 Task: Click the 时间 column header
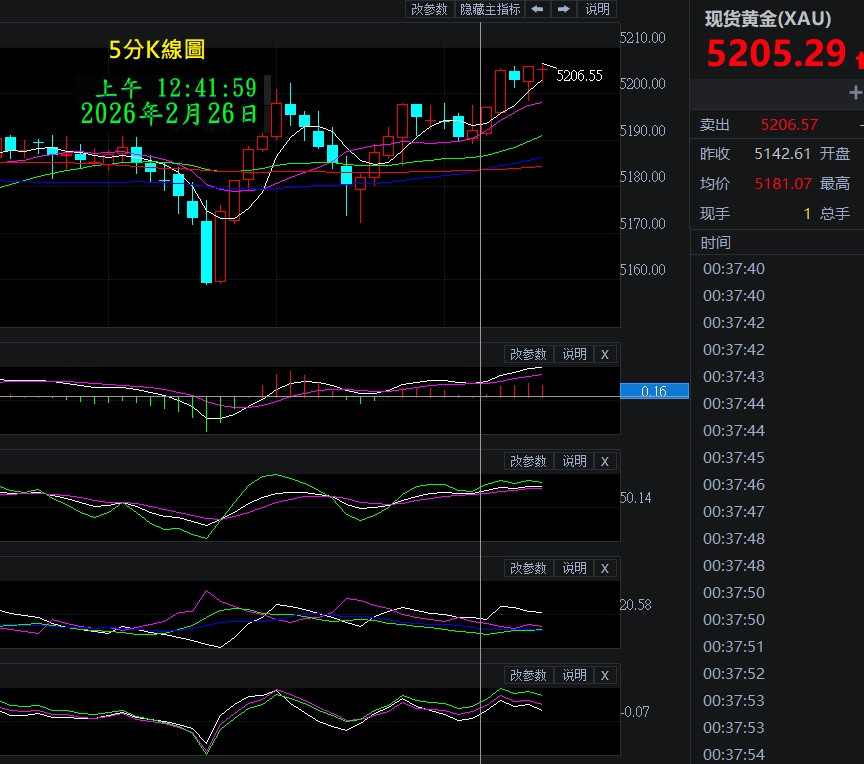tap(716, 242)
